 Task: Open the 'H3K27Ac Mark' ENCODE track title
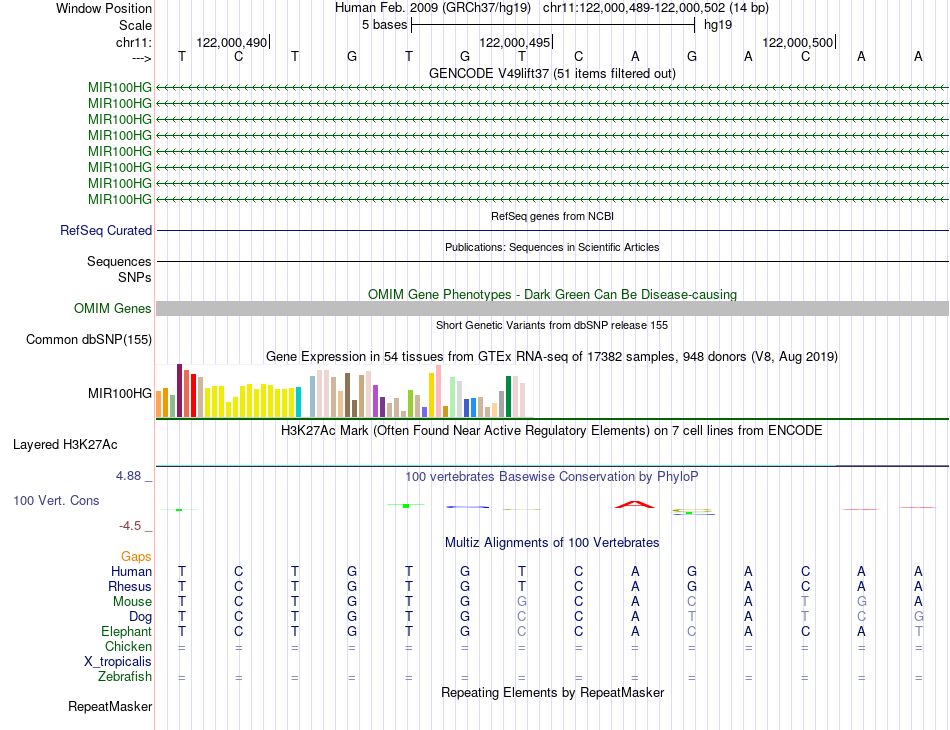(552, 431)
